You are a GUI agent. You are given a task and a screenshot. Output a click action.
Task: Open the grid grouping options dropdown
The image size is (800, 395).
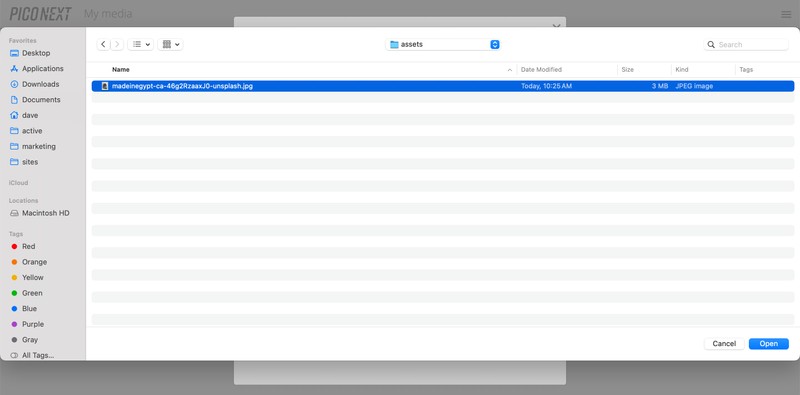[170, 44]
